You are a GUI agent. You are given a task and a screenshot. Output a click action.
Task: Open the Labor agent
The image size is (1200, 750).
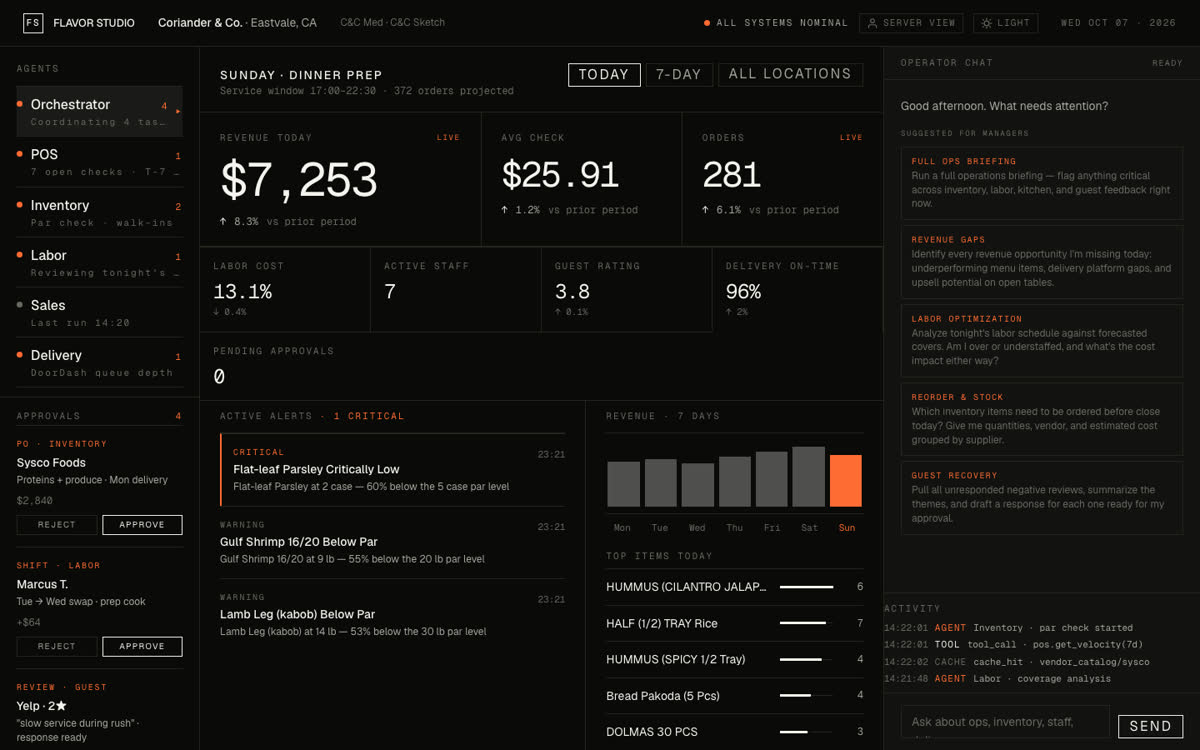tap(99, 262)
